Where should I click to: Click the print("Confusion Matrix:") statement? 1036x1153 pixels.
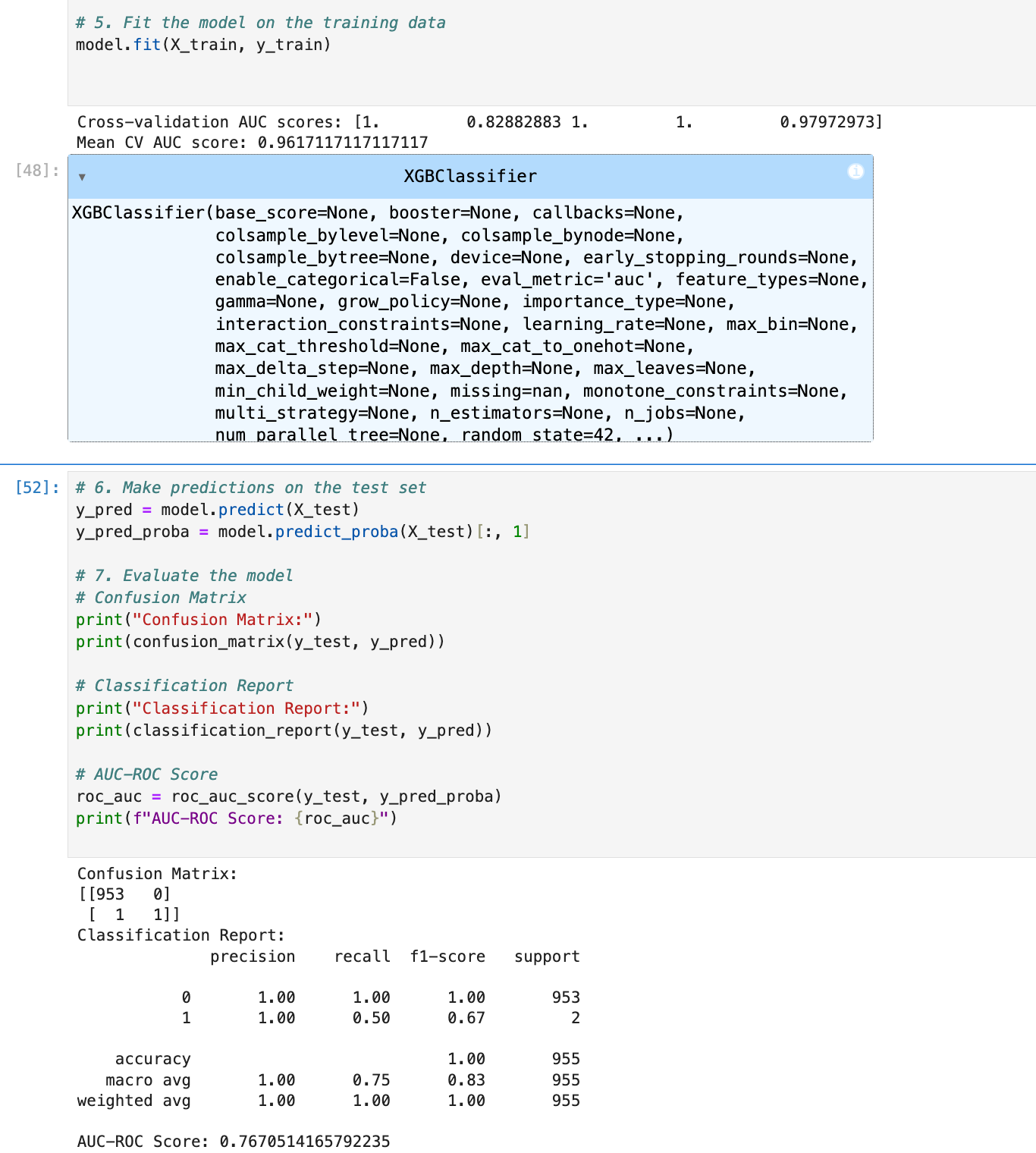pyautogui.click(x=198, y=620)
